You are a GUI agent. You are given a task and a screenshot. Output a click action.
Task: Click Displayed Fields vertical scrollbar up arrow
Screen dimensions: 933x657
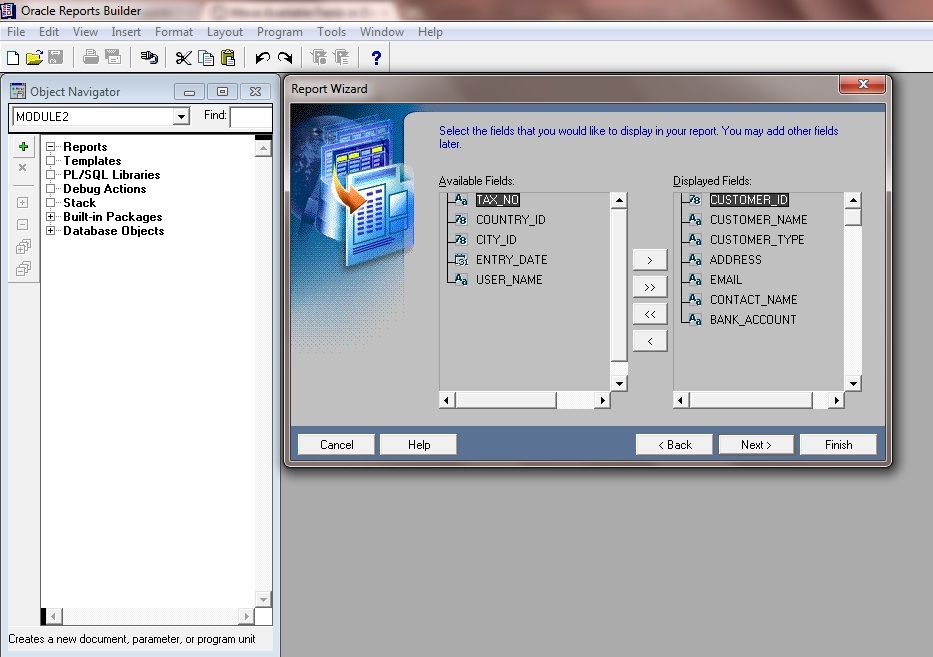853,200
